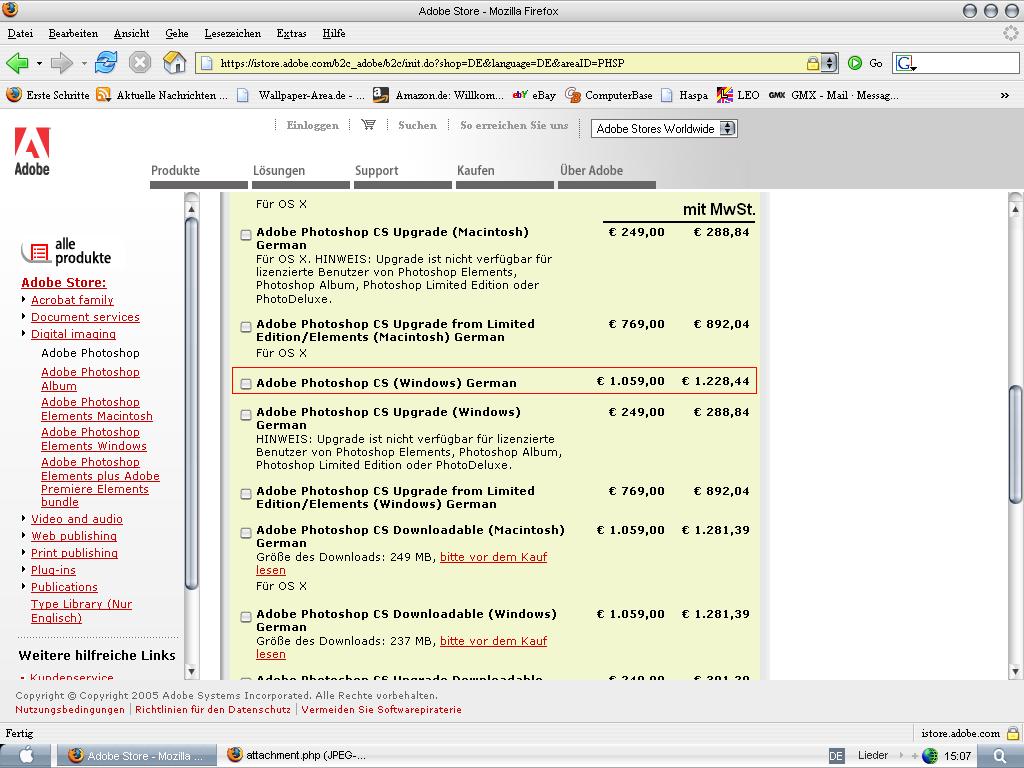Open the eBay bookmark
1024x768 pixels.
pyautogui.click(x=534, y=95)
